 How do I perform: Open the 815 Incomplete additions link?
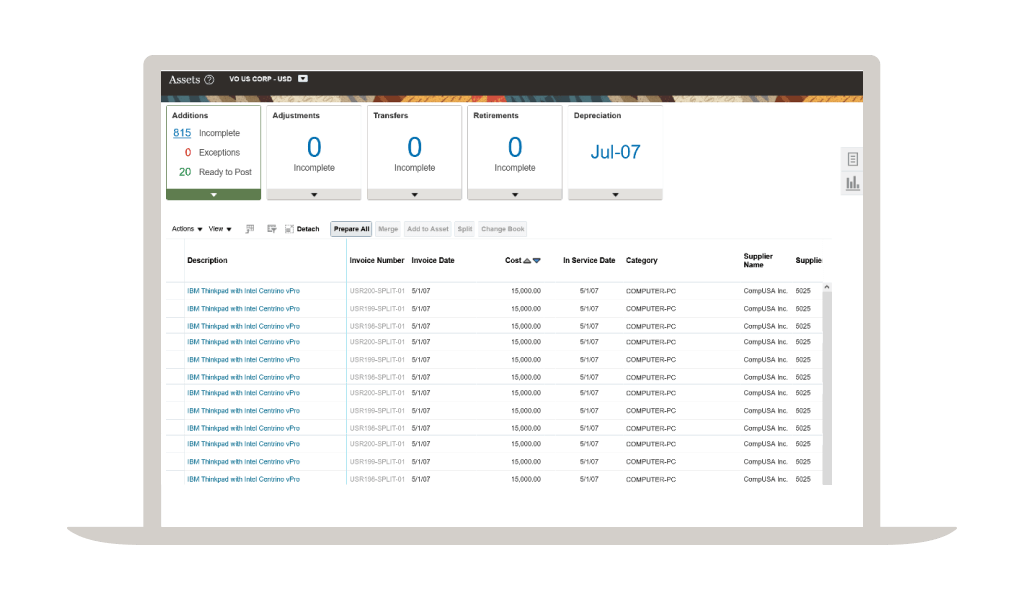(x=180, y=132)
